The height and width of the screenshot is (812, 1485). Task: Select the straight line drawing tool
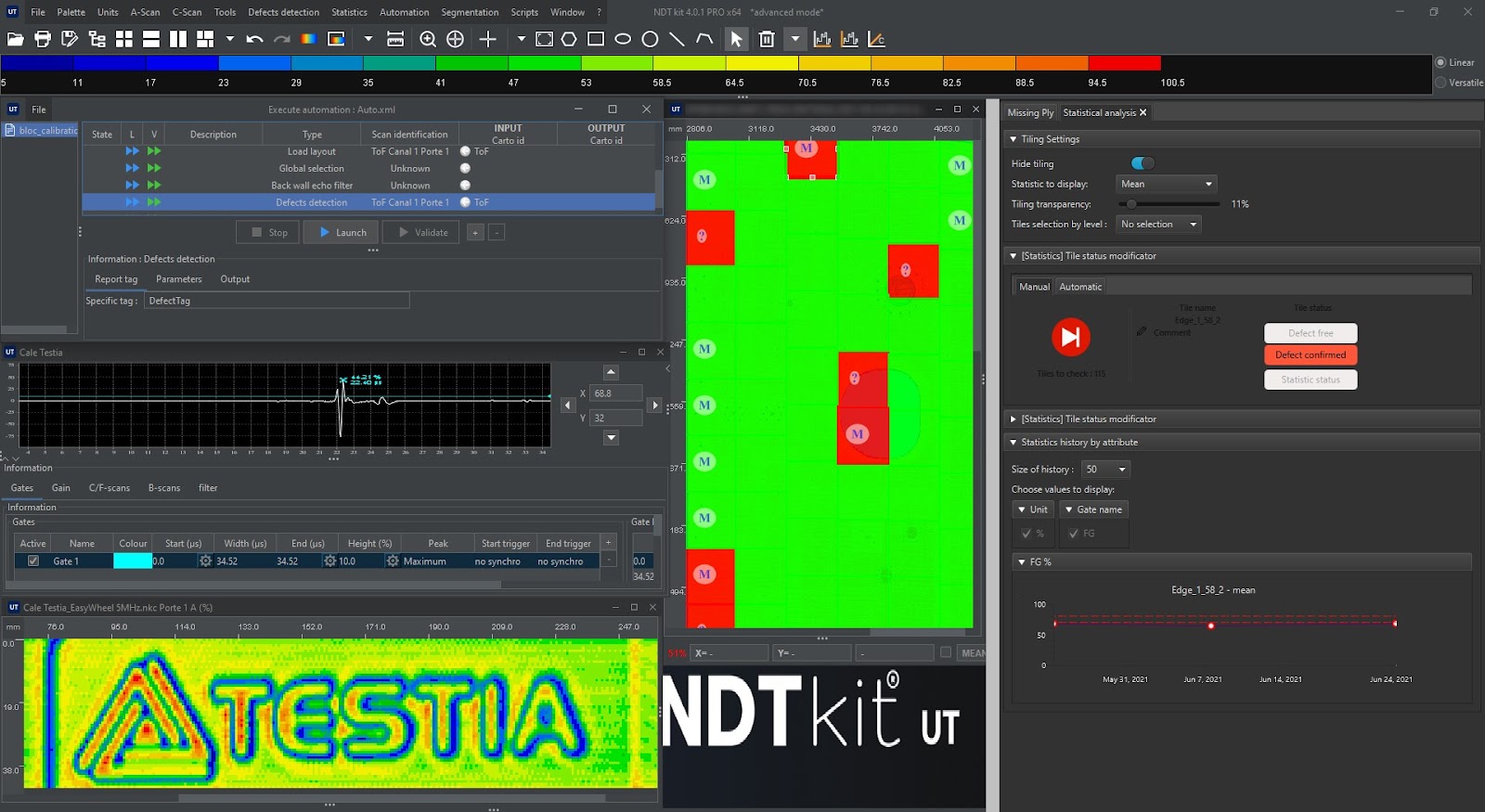pyautogui.click(x=677, y=39)
